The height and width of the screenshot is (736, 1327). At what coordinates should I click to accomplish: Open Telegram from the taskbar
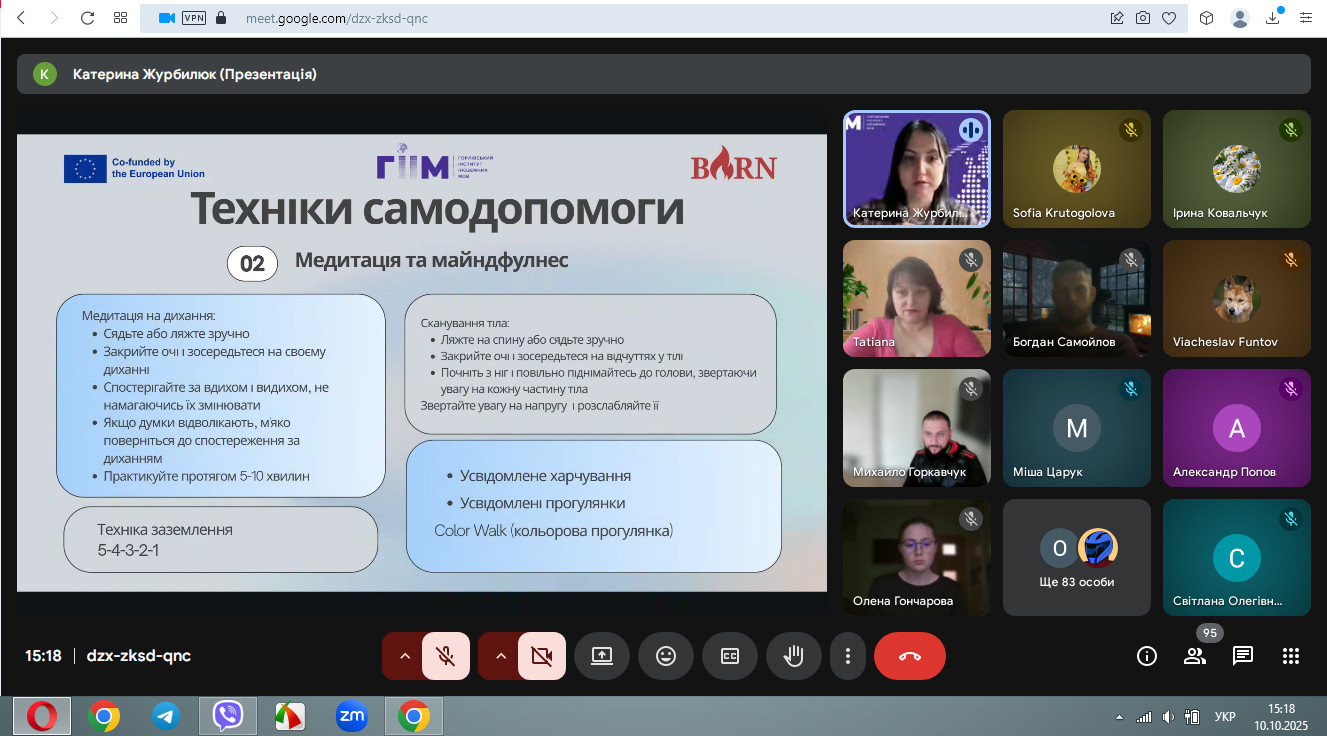[166, 716]
